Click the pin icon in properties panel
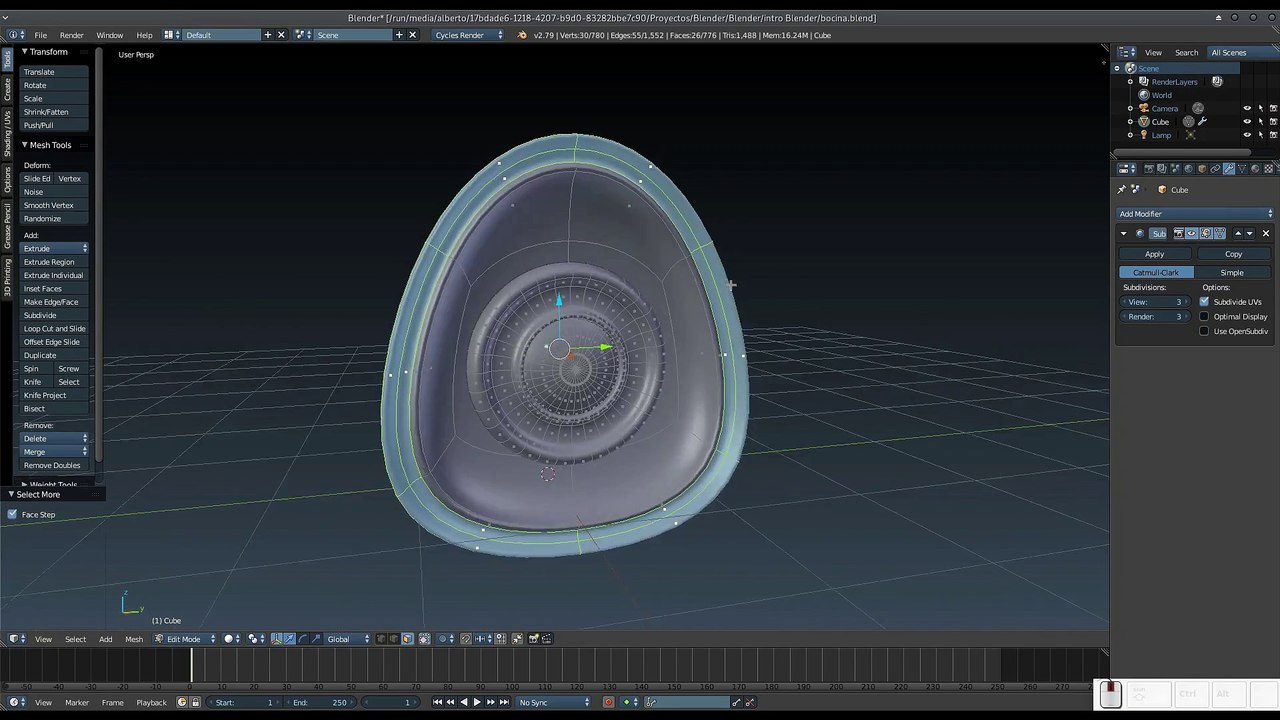This screenshot has width=1280, height=720. coord(1122,189)
